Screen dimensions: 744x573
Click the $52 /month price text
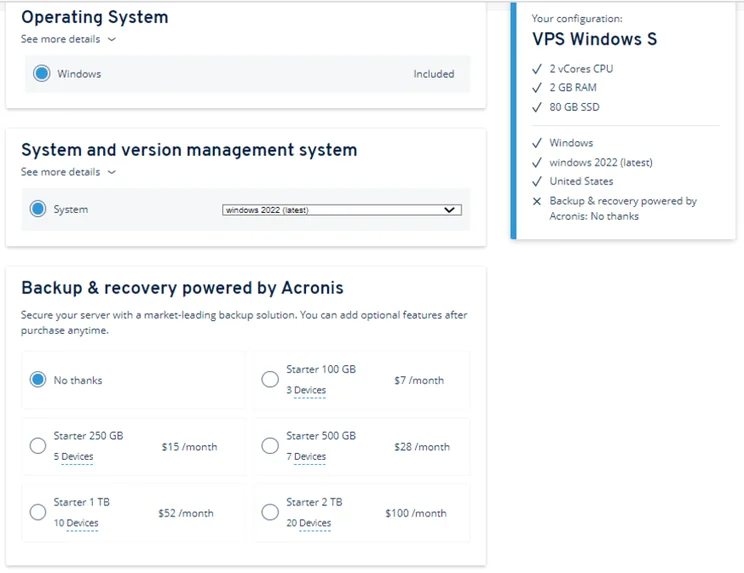[186, 513]
